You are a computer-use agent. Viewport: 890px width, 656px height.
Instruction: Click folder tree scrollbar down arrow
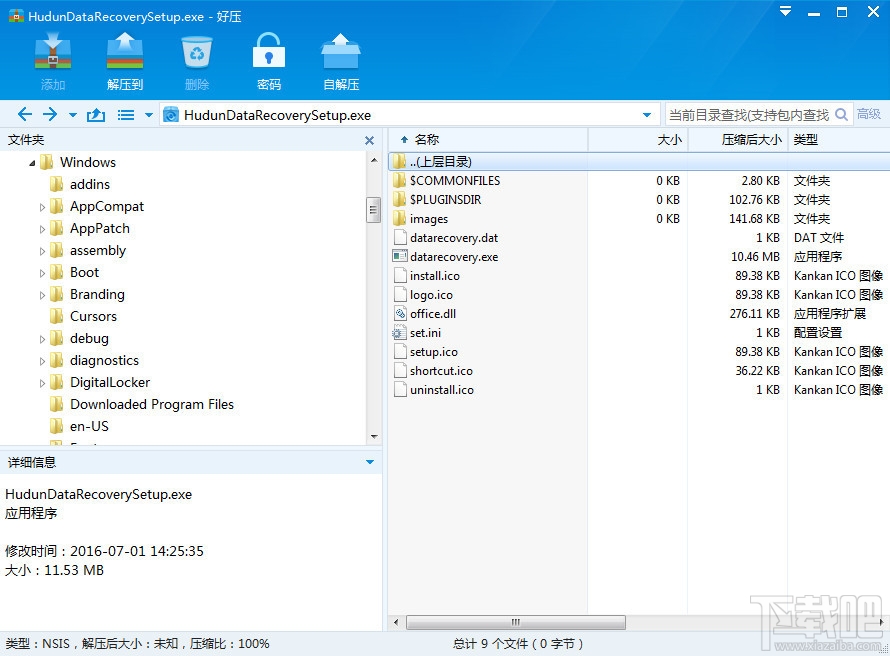pyautogui.click(x=373, y=437)
